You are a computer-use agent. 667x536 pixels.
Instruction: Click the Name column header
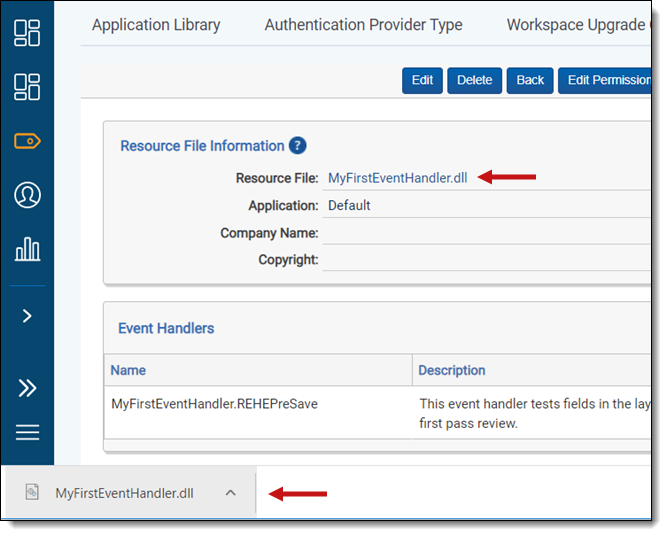128,370
